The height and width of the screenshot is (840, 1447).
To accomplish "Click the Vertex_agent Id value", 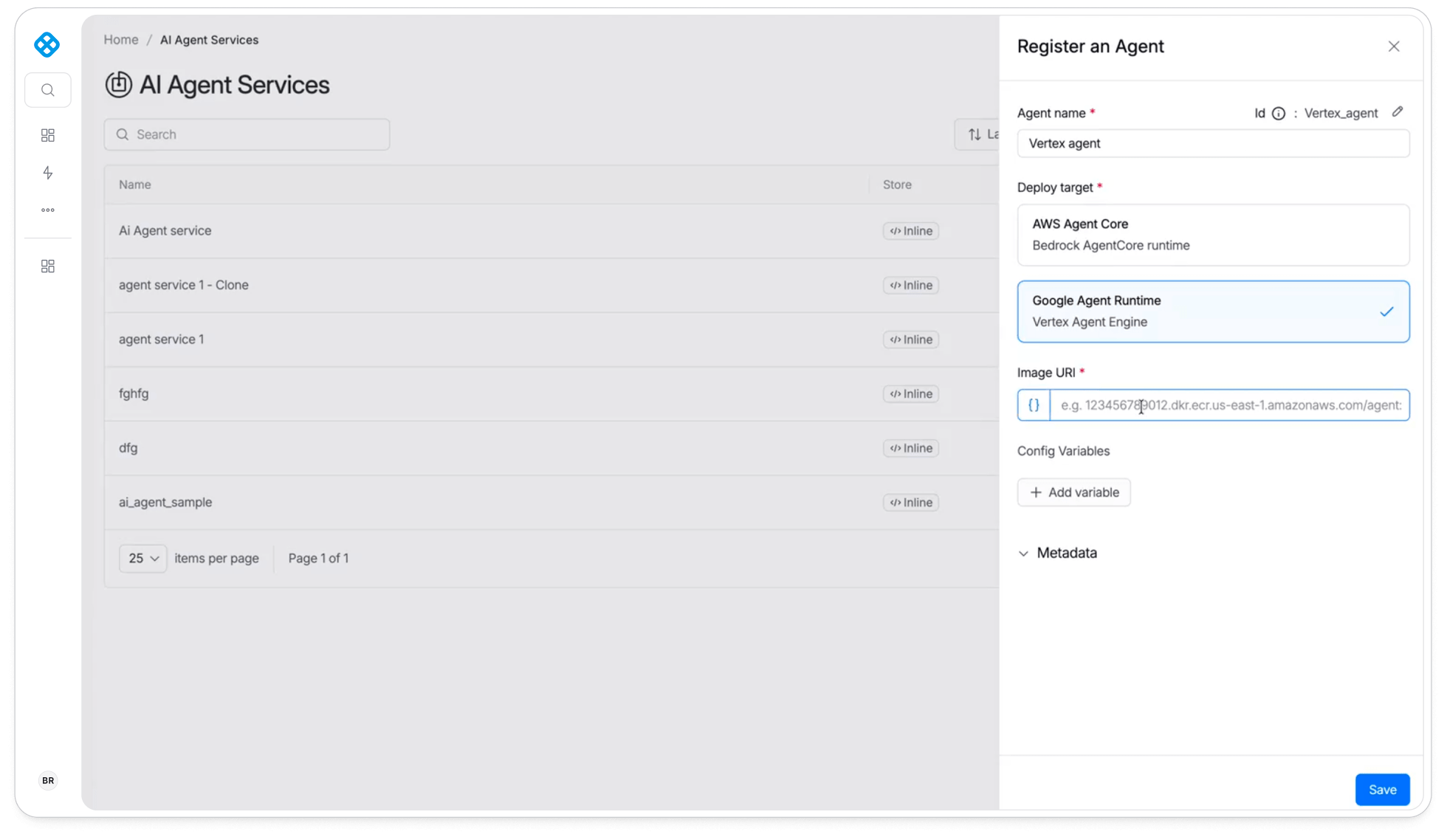I will coord(1341,113).
